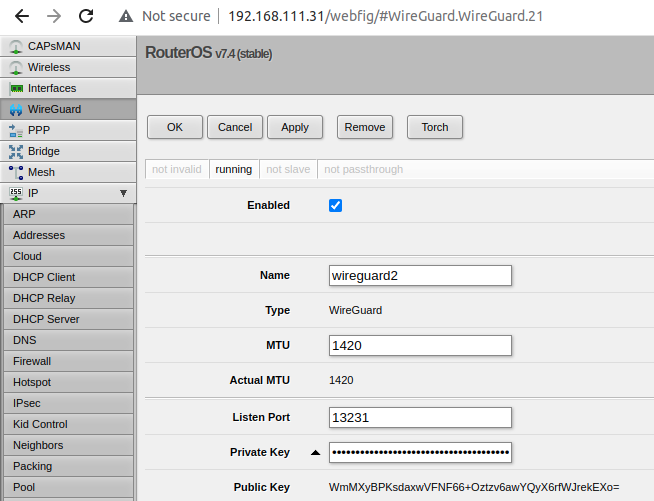Click the browser forward arrow
The image size is (654, 501).
coord(54,16)
